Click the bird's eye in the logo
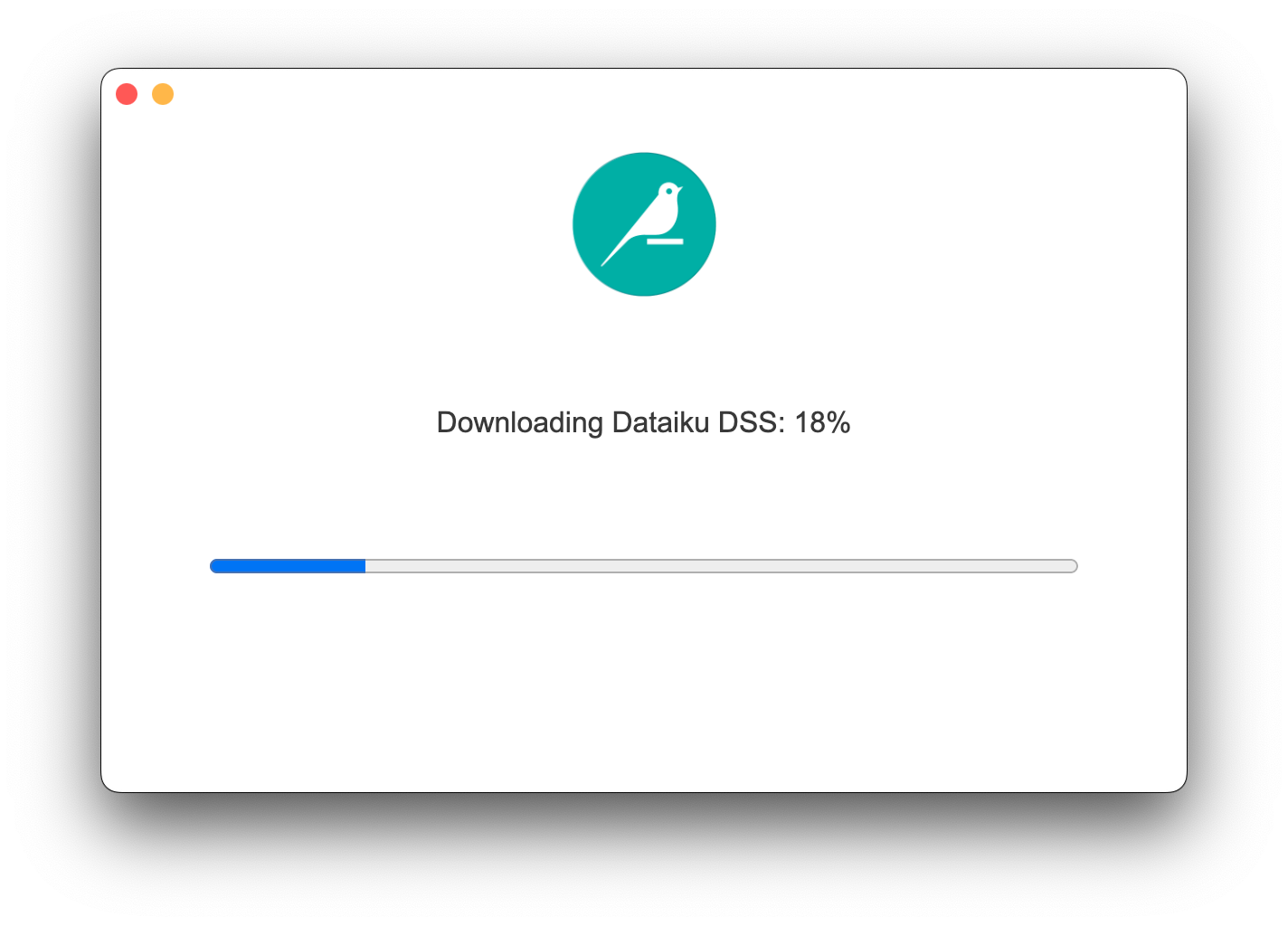This screenshot has height=926, width=1288. point(670,190)
